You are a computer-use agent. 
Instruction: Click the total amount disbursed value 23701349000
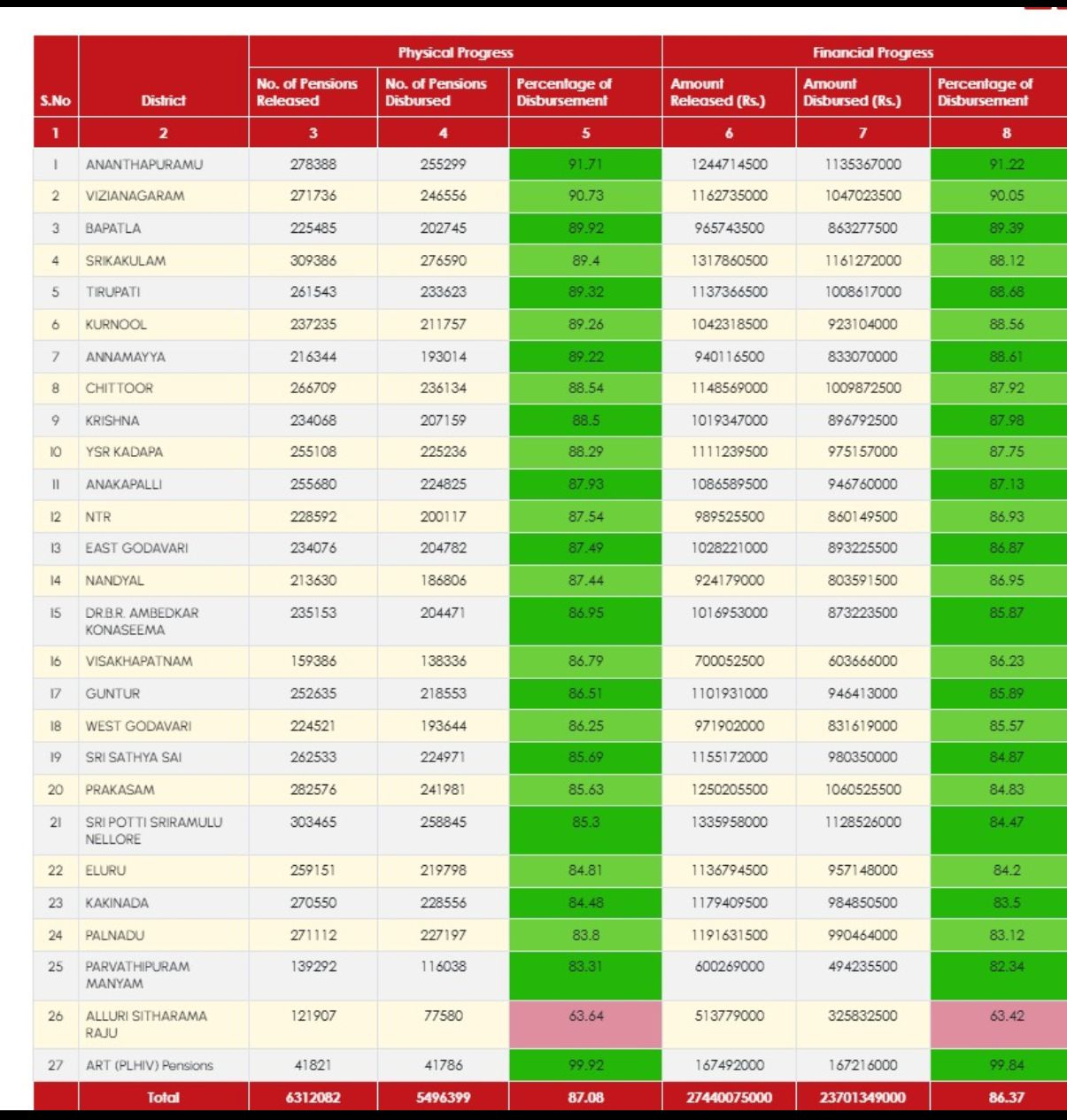pos(862,1097)
